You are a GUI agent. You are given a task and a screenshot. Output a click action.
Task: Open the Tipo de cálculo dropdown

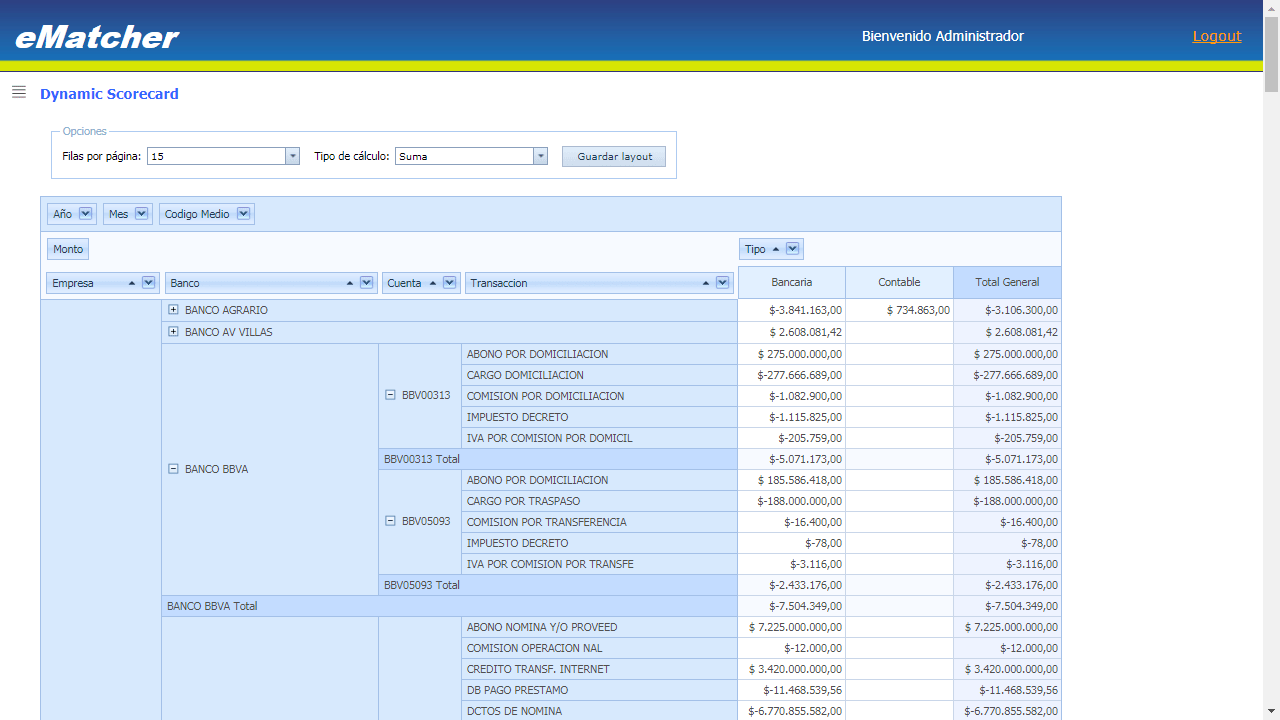tap(539, 156)
